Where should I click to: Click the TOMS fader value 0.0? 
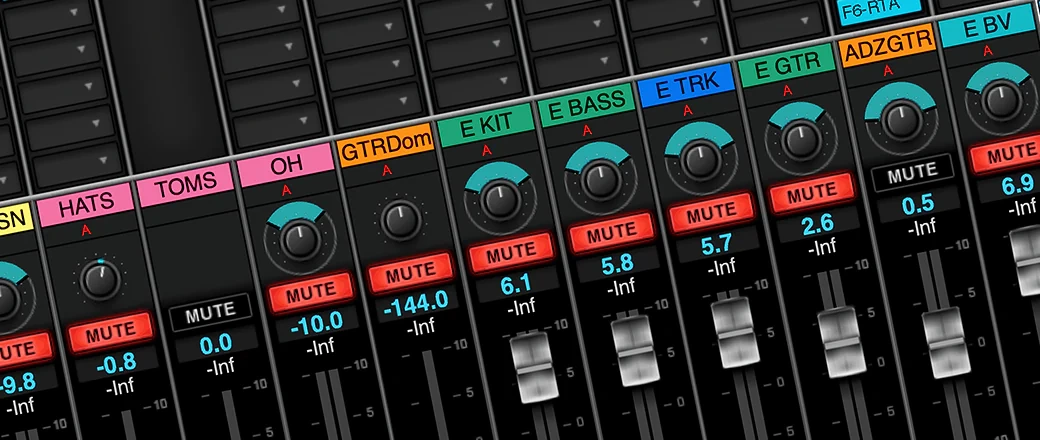point(216,344)
